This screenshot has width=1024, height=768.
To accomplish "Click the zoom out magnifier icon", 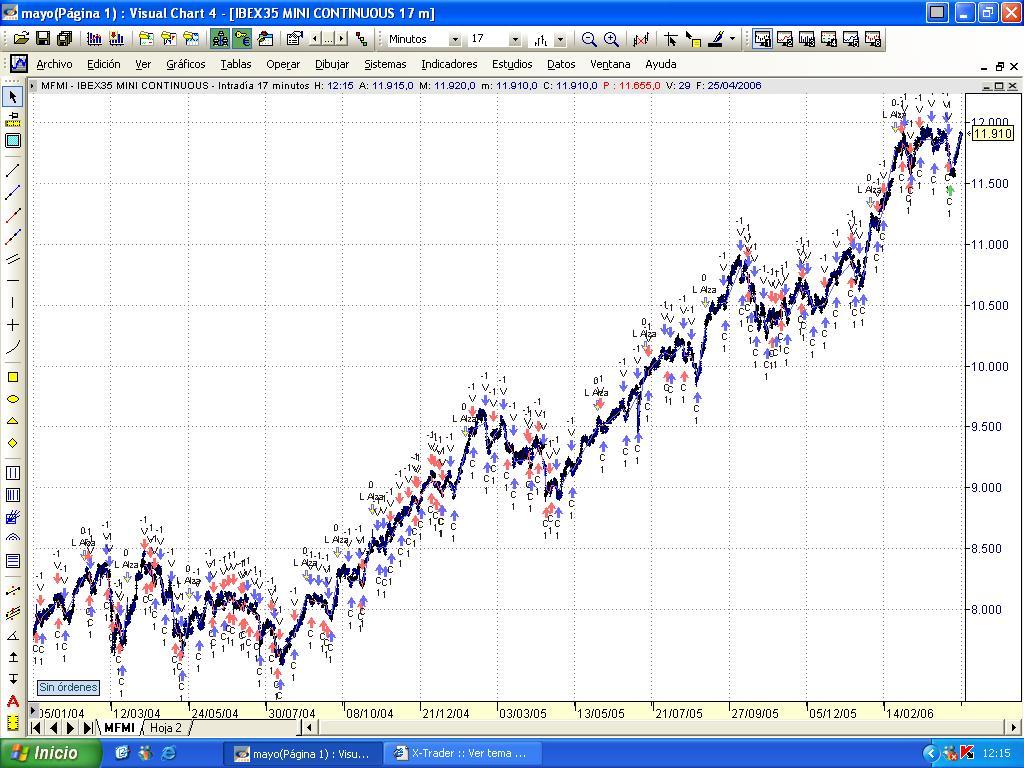I will click(589, 39).
